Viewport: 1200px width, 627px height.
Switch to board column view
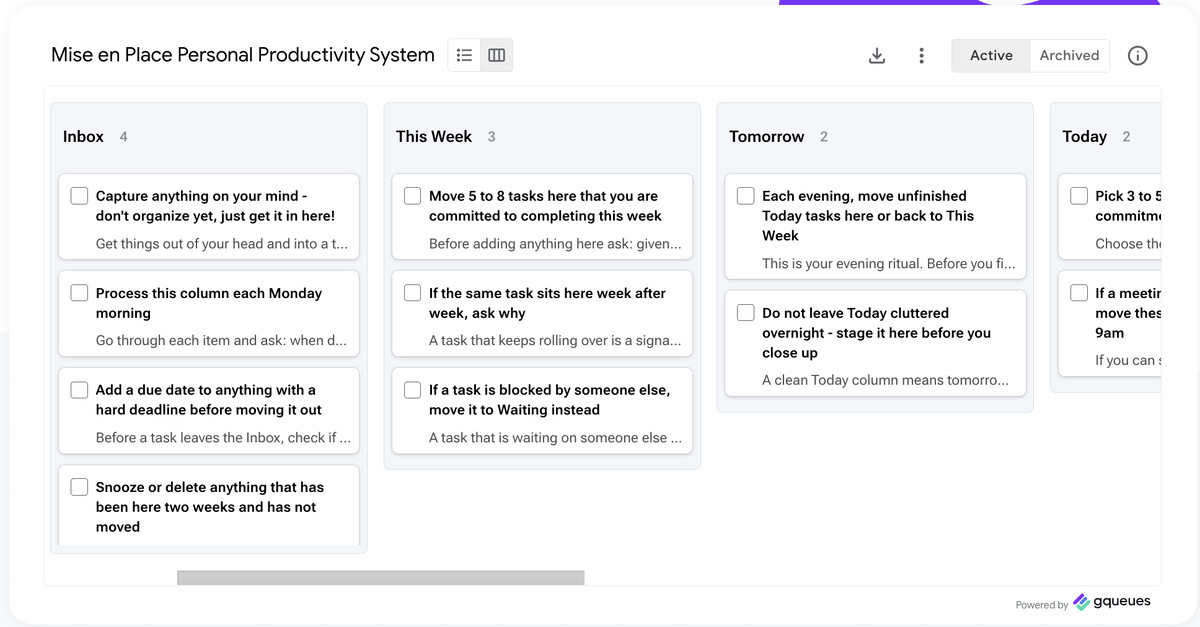[x=496, y=55]
